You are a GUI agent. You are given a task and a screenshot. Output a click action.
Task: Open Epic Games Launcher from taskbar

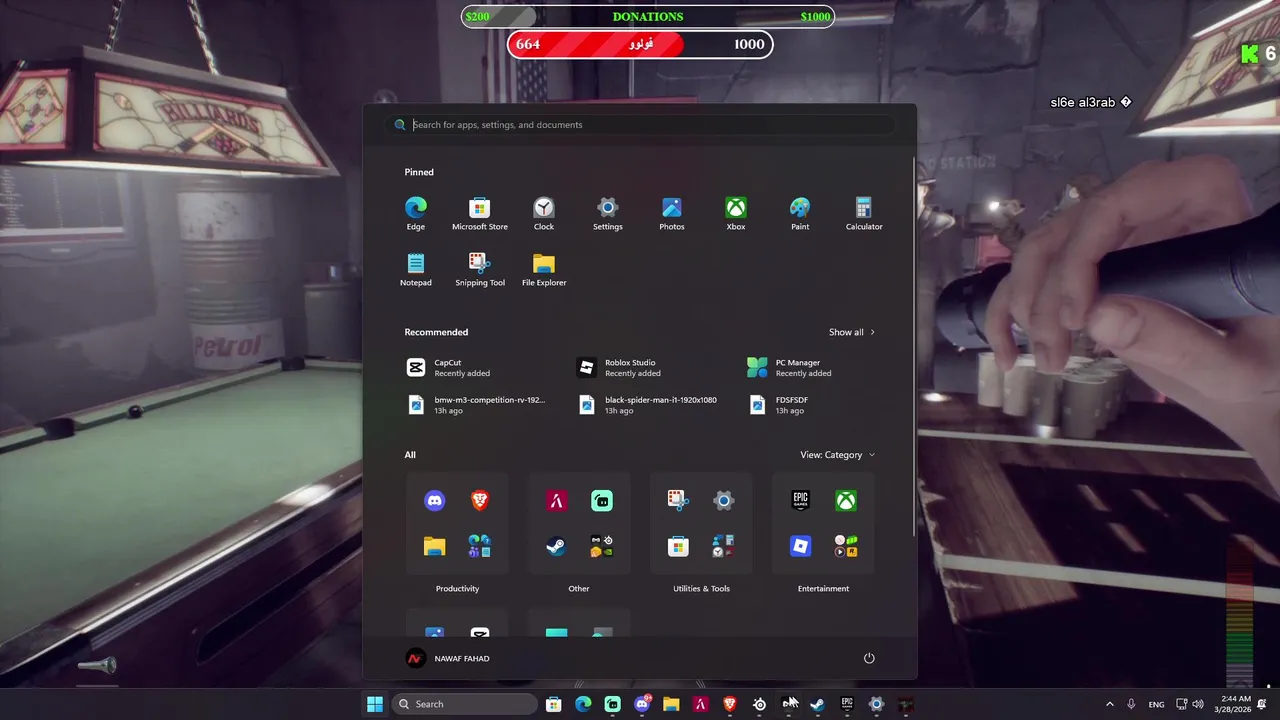click(x=847, y=704)
